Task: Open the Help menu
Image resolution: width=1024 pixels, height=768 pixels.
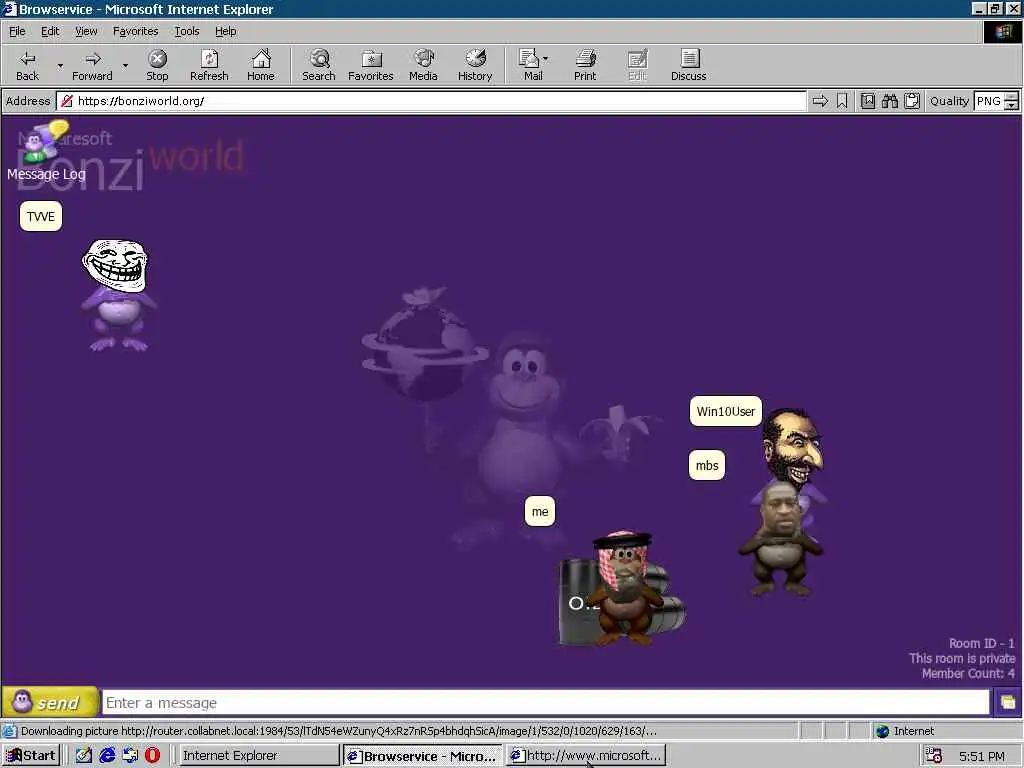Action: (225, 31)
